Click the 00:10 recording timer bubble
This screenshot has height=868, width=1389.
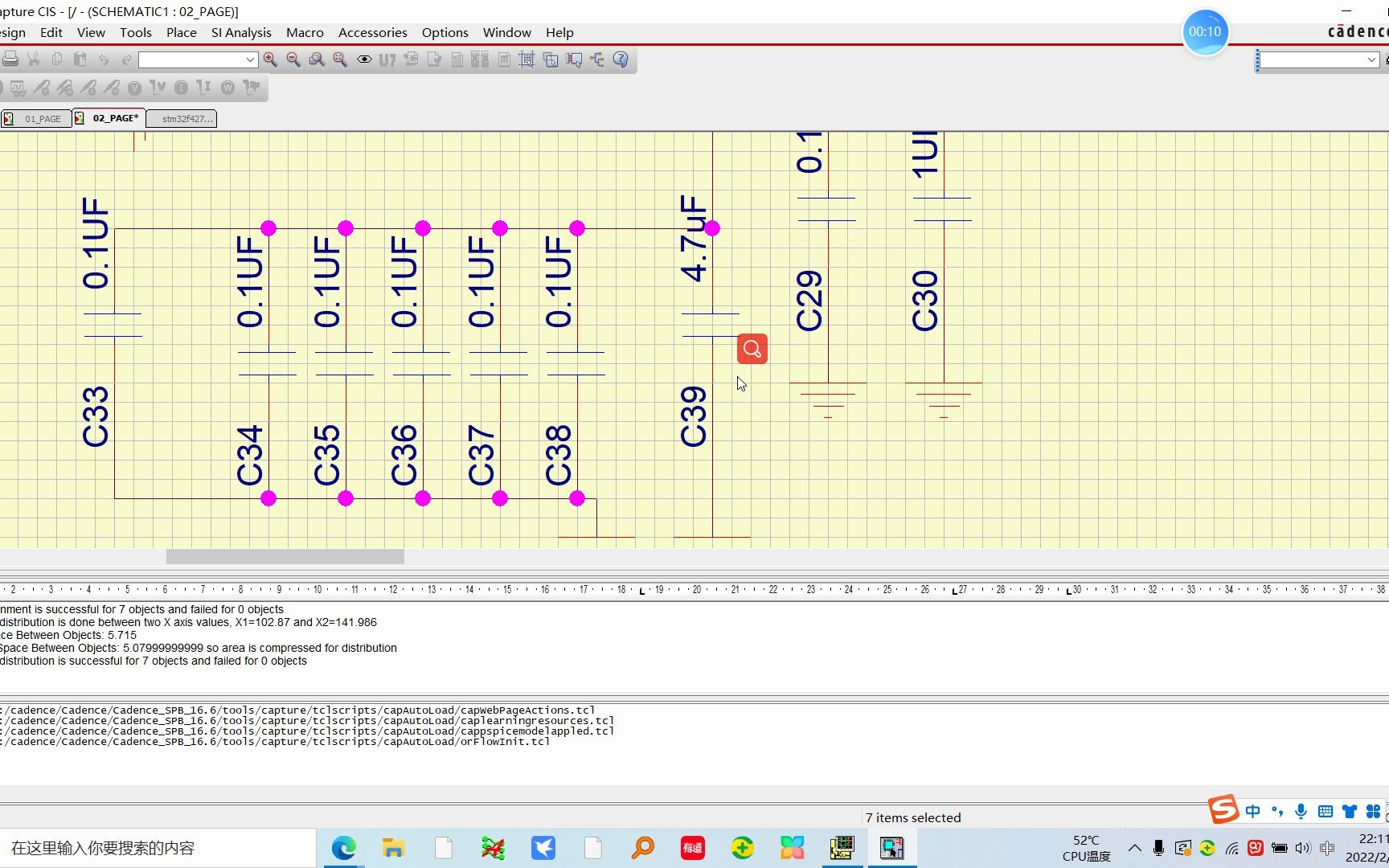point(1205,32)
